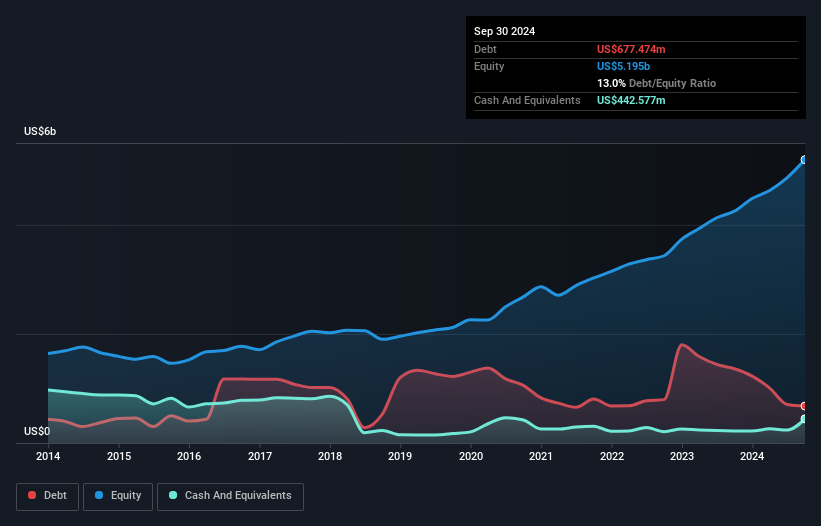Screen dimensions: 821x526
Task: Click the US$0 y-axis label
Action: click(37, 431)
